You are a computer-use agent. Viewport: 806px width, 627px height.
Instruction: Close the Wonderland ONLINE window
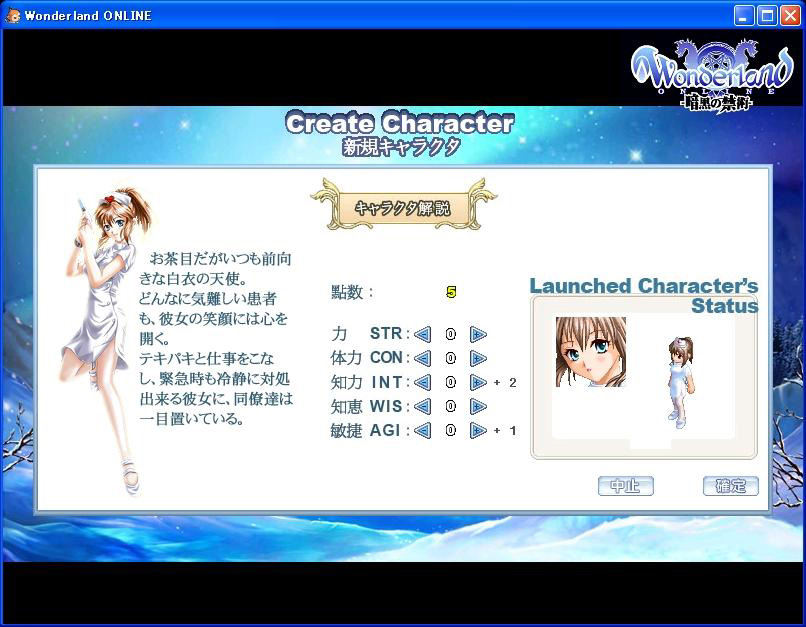click(x=791, y=15)
